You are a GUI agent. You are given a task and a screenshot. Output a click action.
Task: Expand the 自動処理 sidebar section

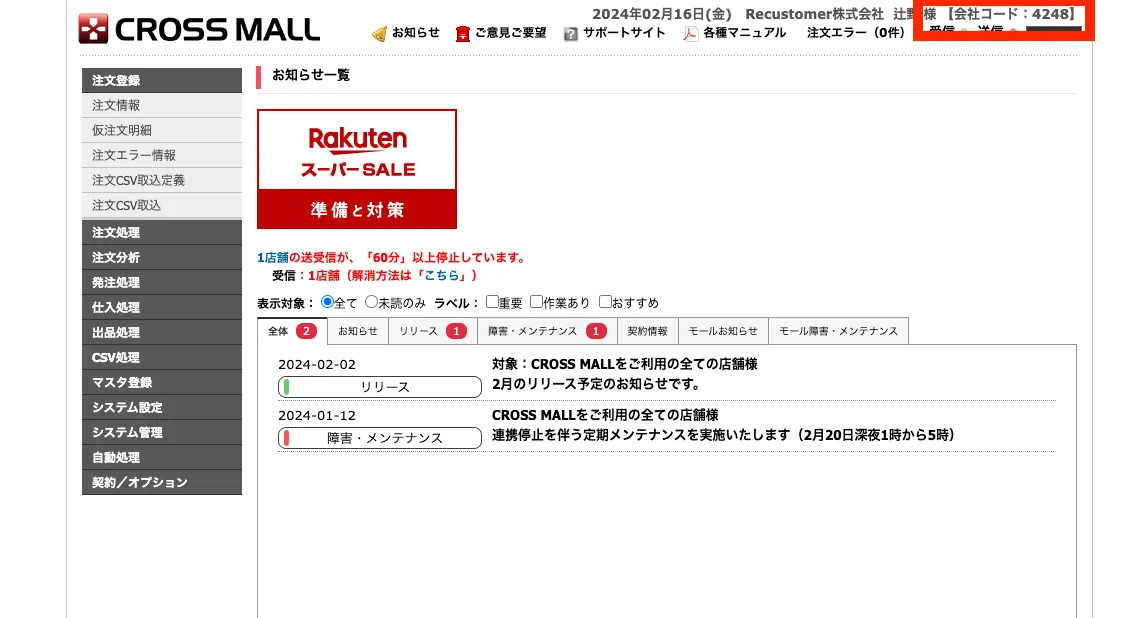point(162,457)
